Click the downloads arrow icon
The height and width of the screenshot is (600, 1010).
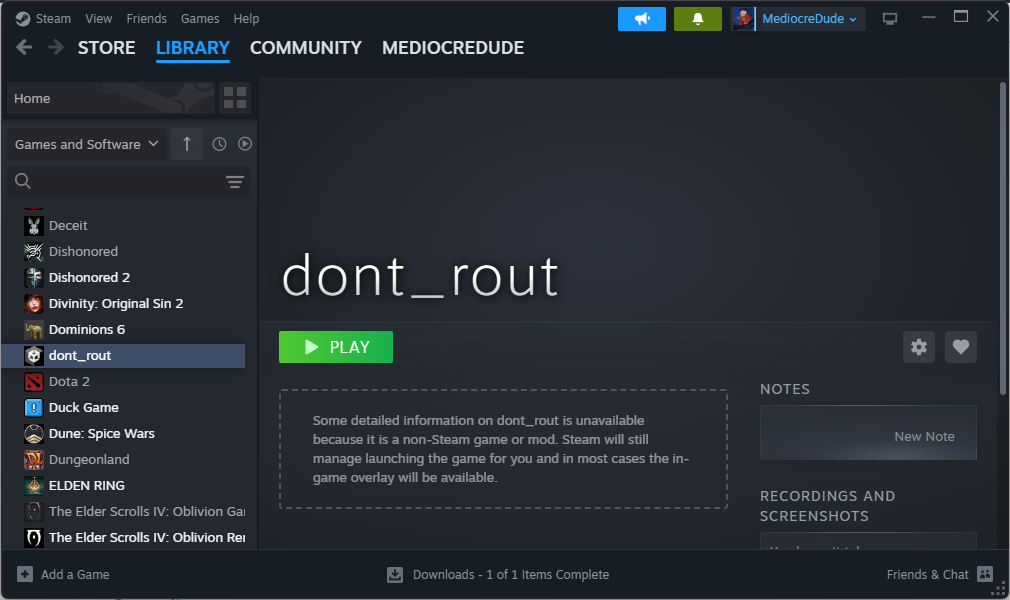(x=395, y=574)
